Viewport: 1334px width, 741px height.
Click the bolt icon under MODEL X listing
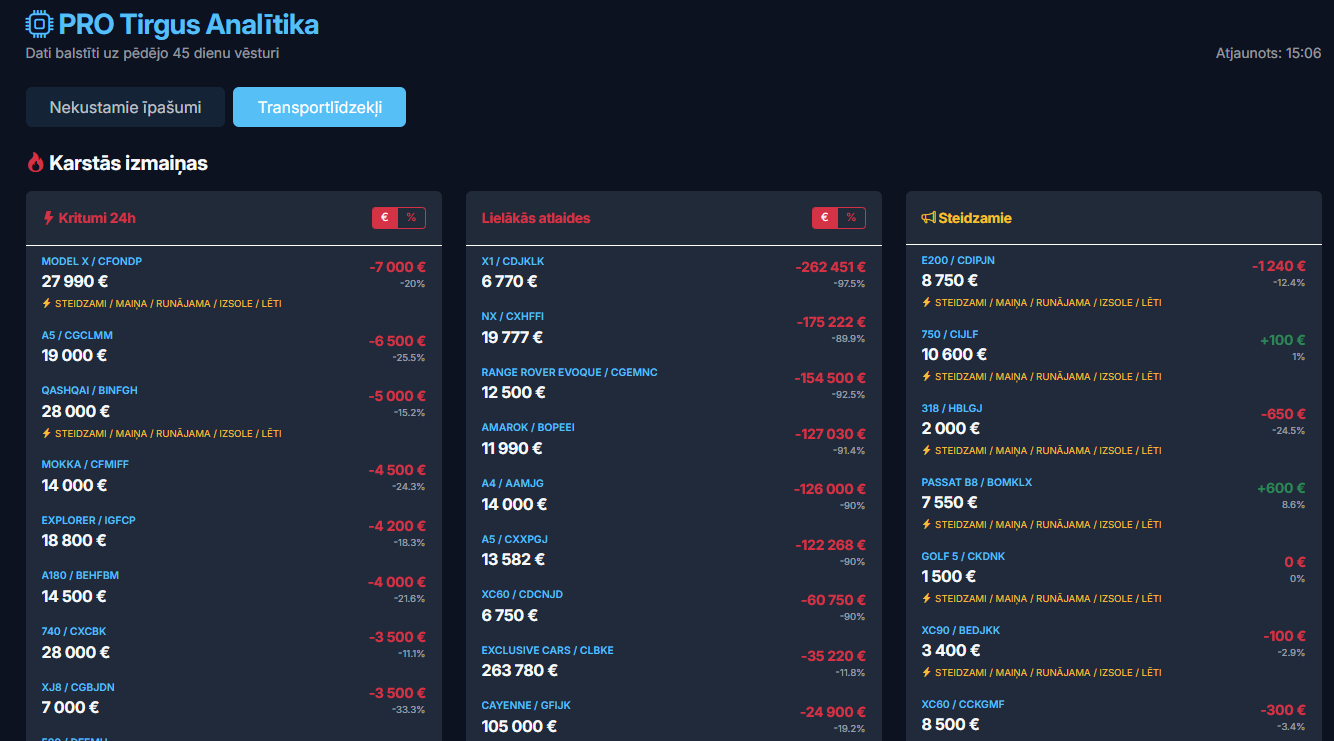click(46, 303)
